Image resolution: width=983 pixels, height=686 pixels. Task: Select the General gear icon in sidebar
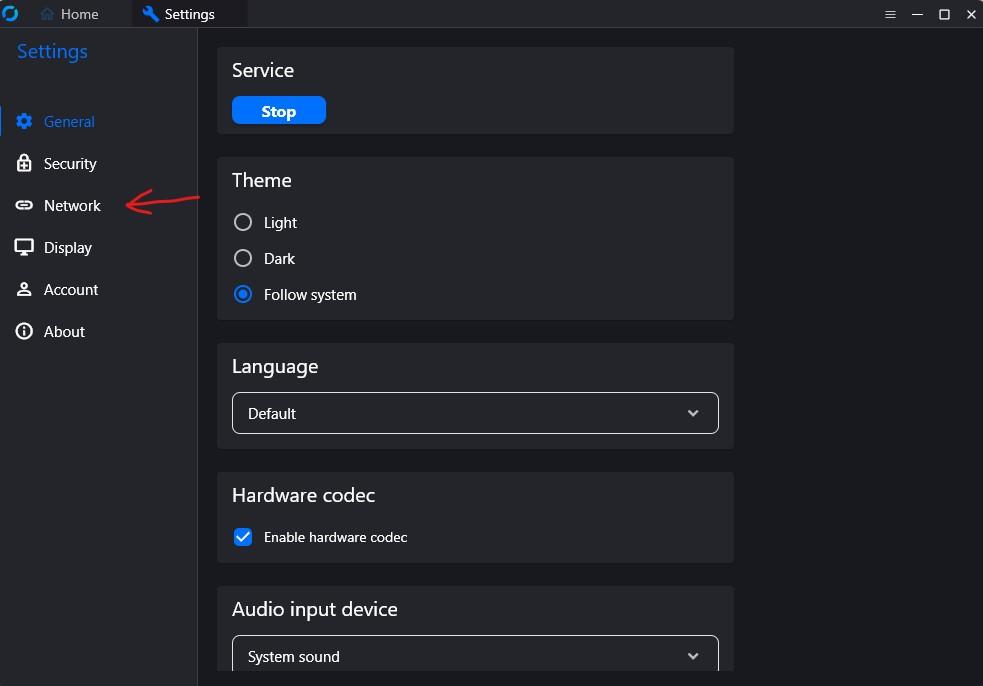pos(24,121)
